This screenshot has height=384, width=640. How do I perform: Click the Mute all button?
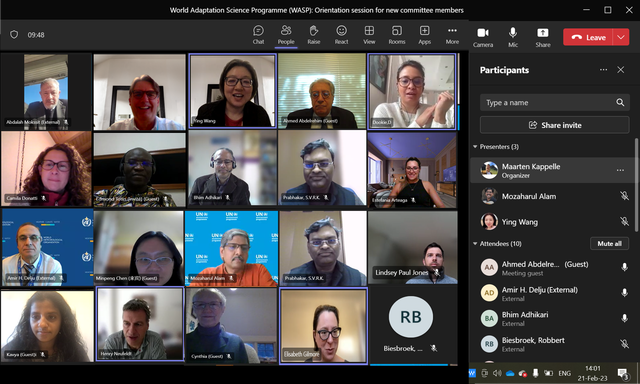click(x=609, y=244)
